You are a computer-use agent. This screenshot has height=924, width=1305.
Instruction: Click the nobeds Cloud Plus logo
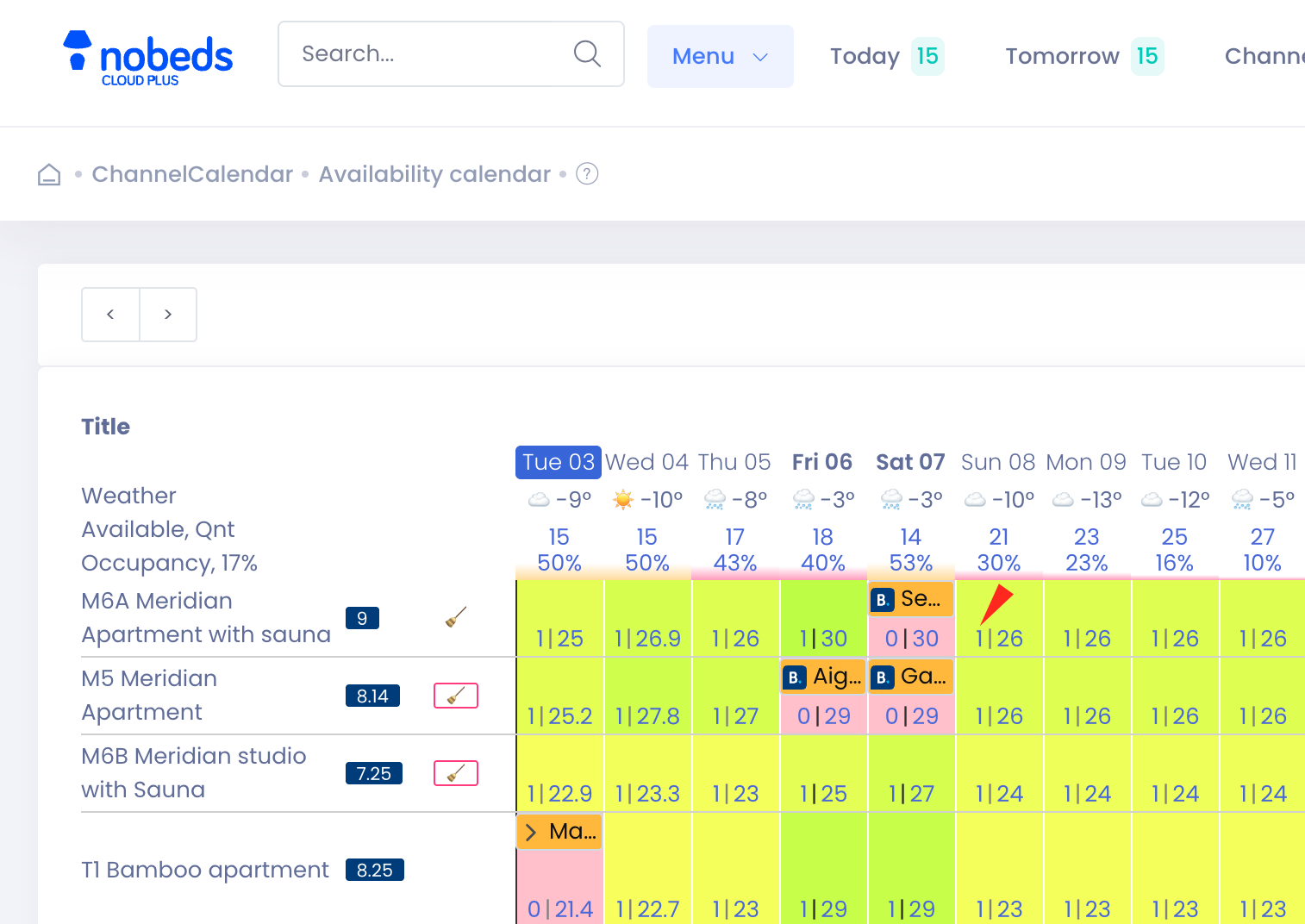click(148, 59)
